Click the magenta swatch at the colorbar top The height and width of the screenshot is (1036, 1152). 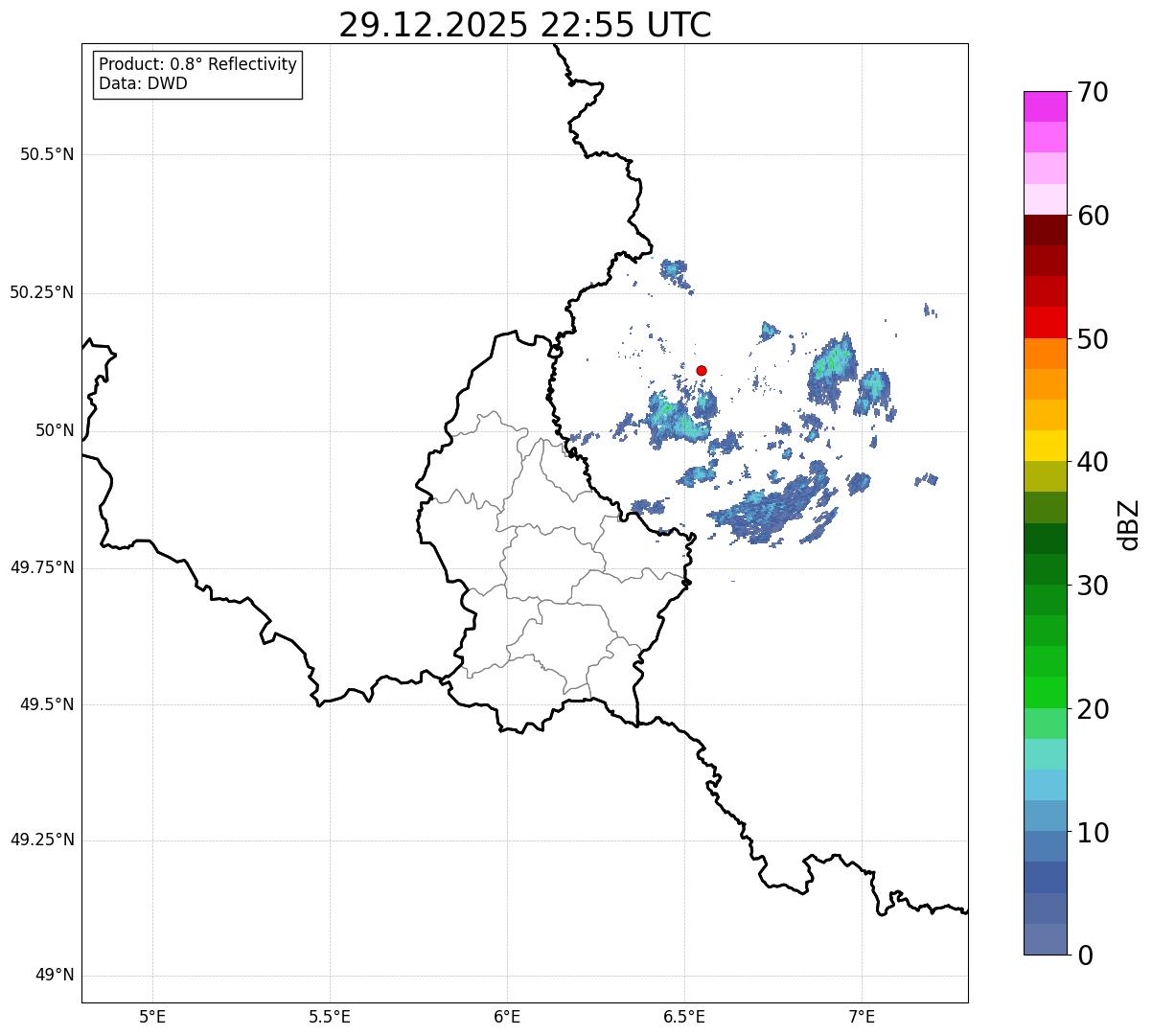[1046, 106]
